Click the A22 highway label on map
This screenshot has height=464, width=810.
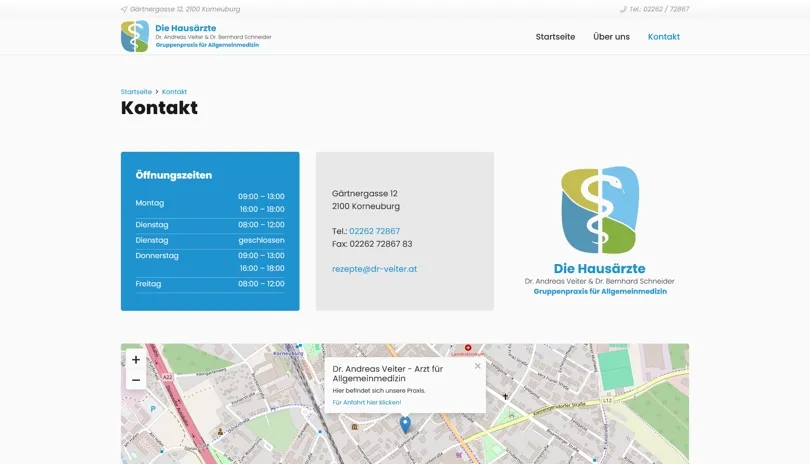(167, 377)
